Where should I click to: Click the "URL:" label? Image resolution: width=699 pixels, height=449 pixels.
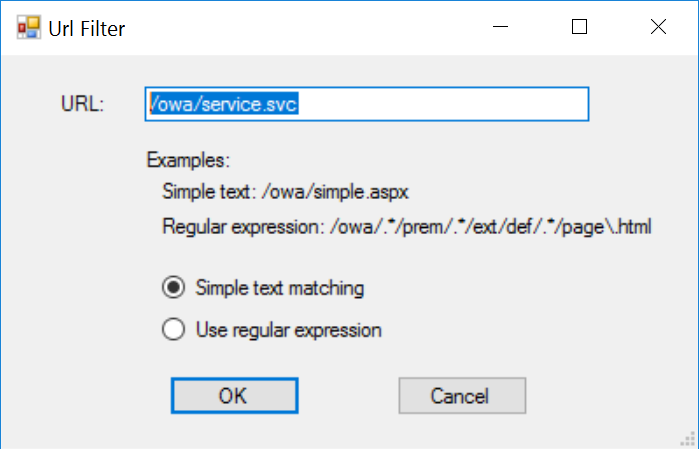coord(83,104)
